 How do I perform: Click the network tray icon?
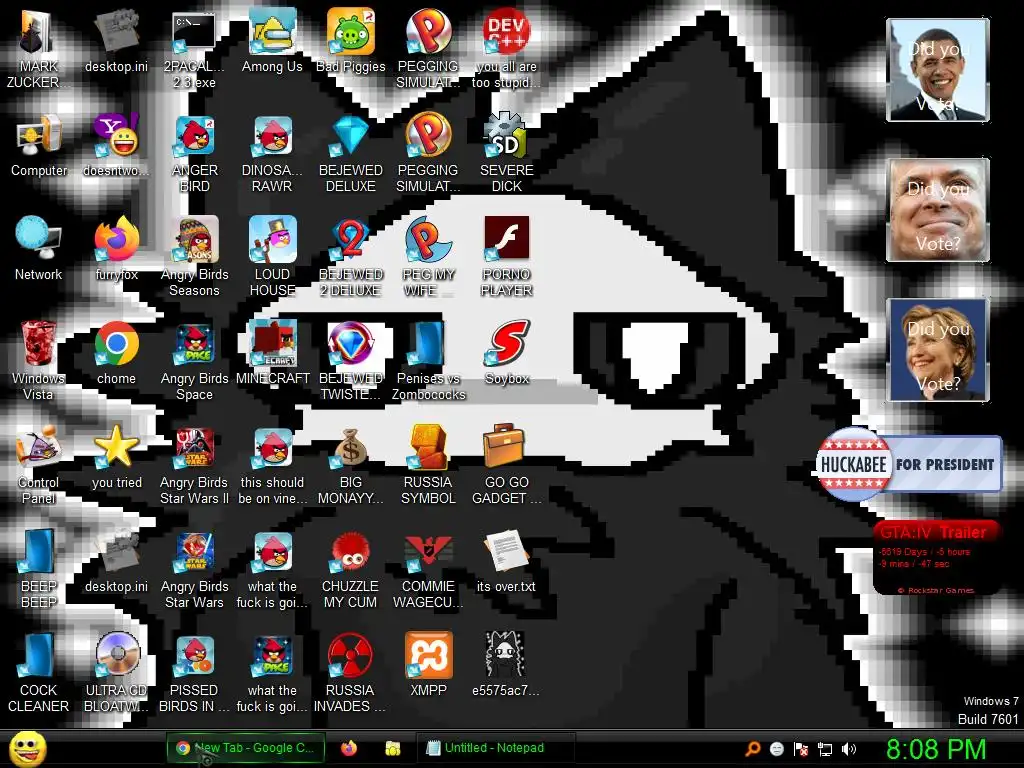[825, 749]
